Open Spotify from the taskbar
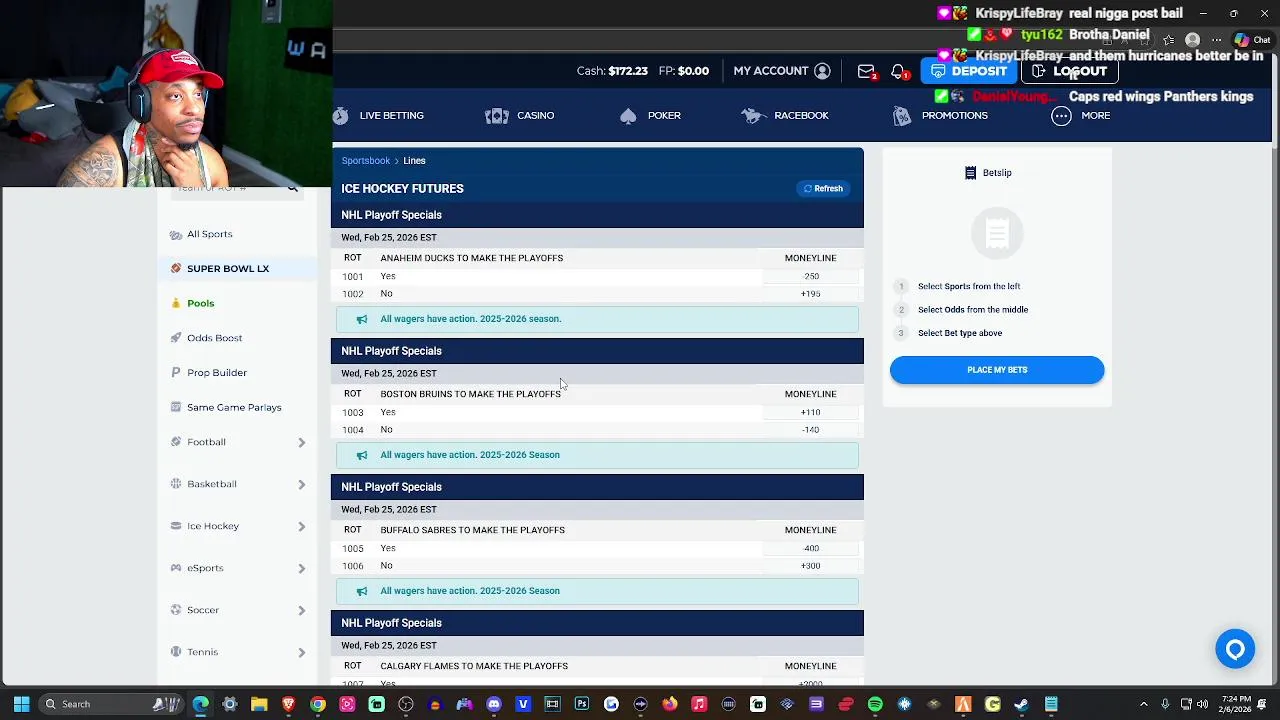 point(875,704)
